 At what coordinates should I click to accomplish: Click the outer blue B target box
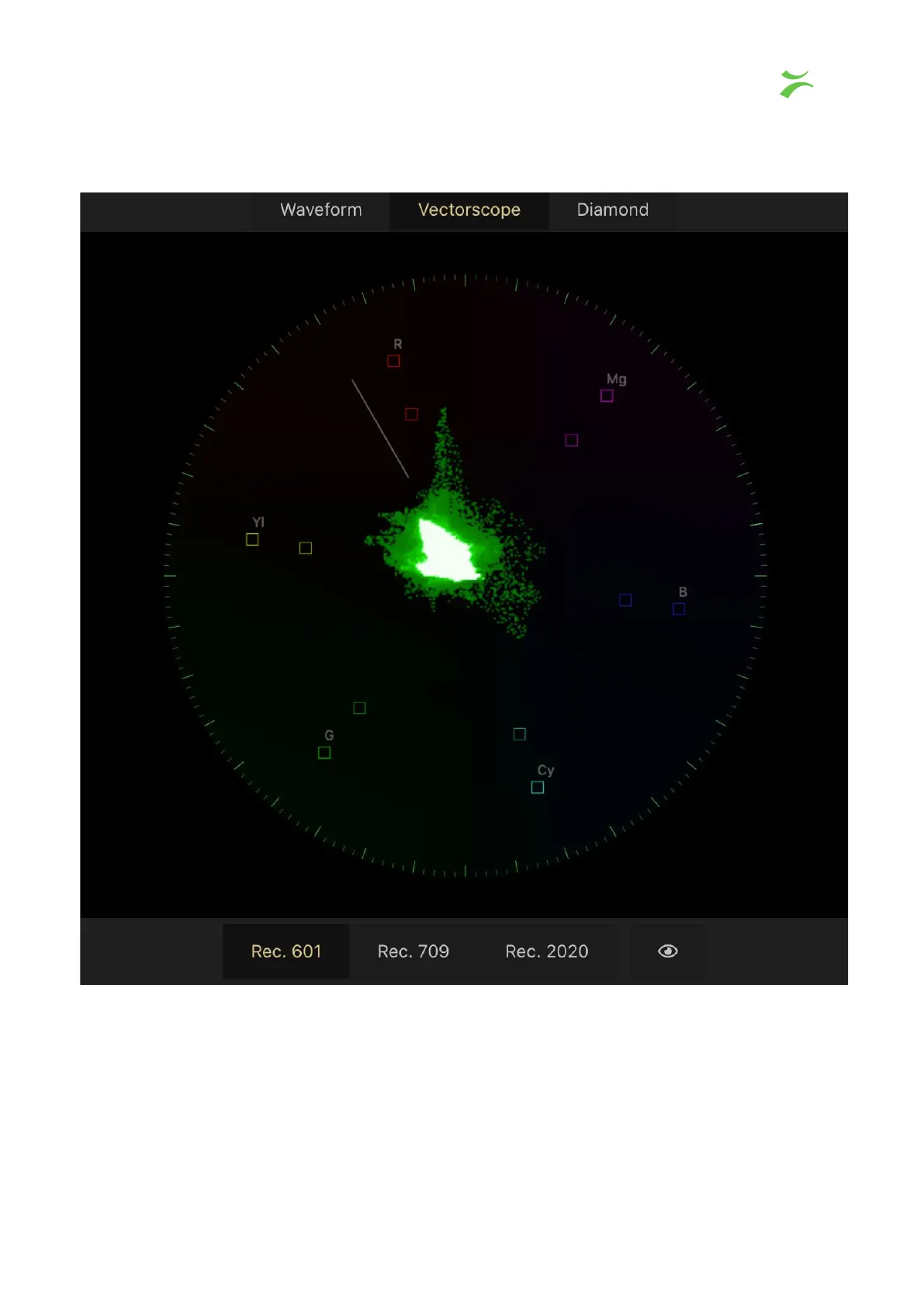tap(679, 609)
